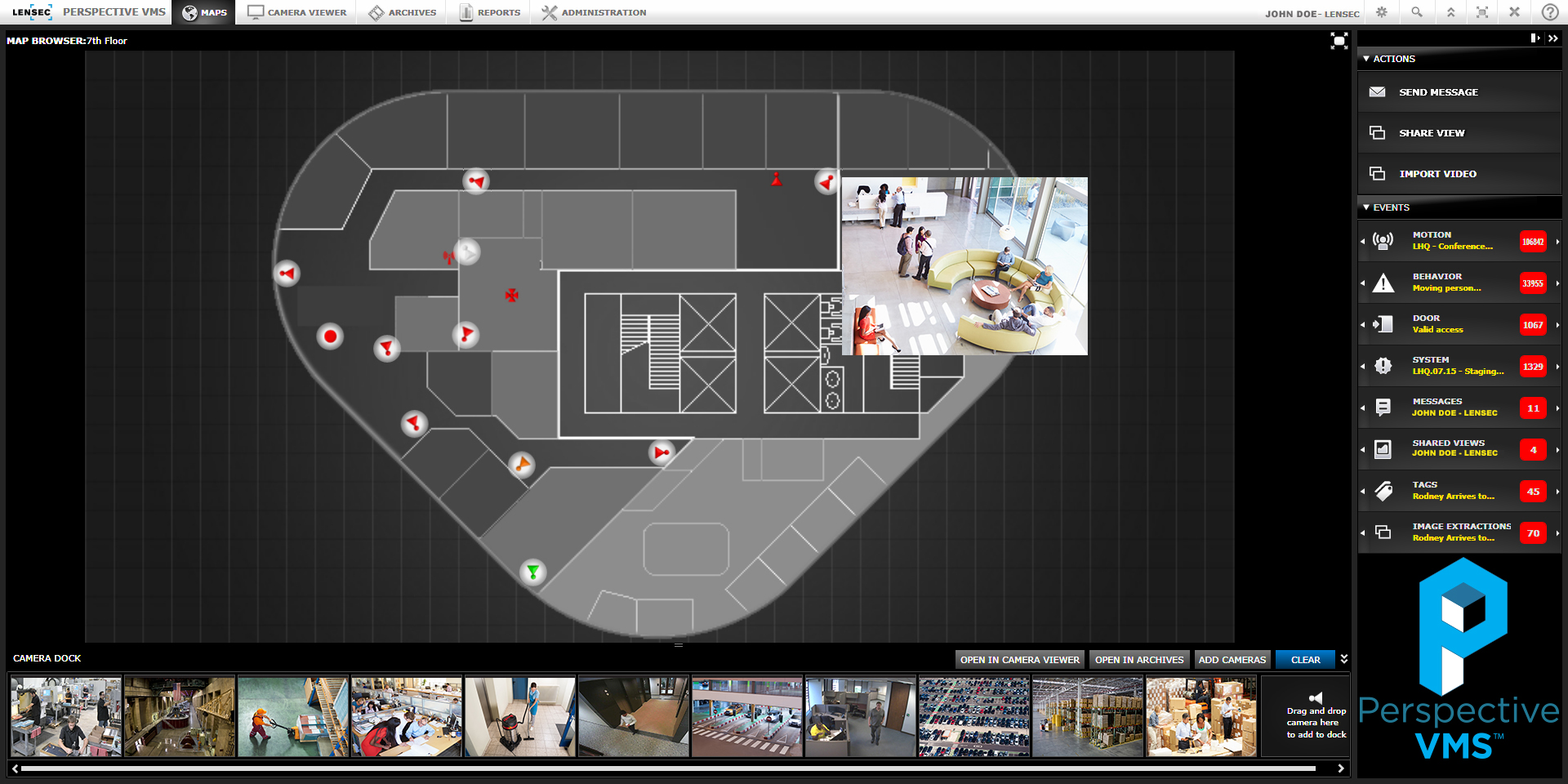
Task: Click Send Message envelope icon
Action: click(x=1377, y=92)
